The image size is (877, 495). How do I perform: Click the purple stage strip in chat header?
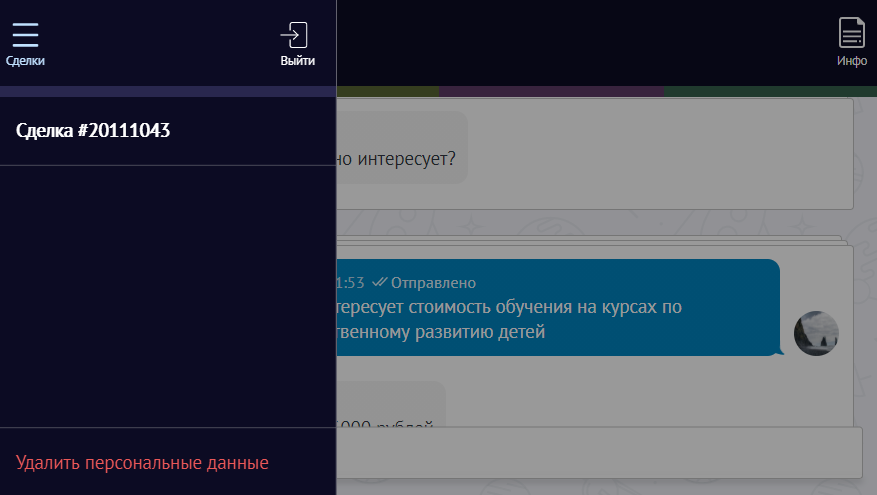(x=550, y=92)
